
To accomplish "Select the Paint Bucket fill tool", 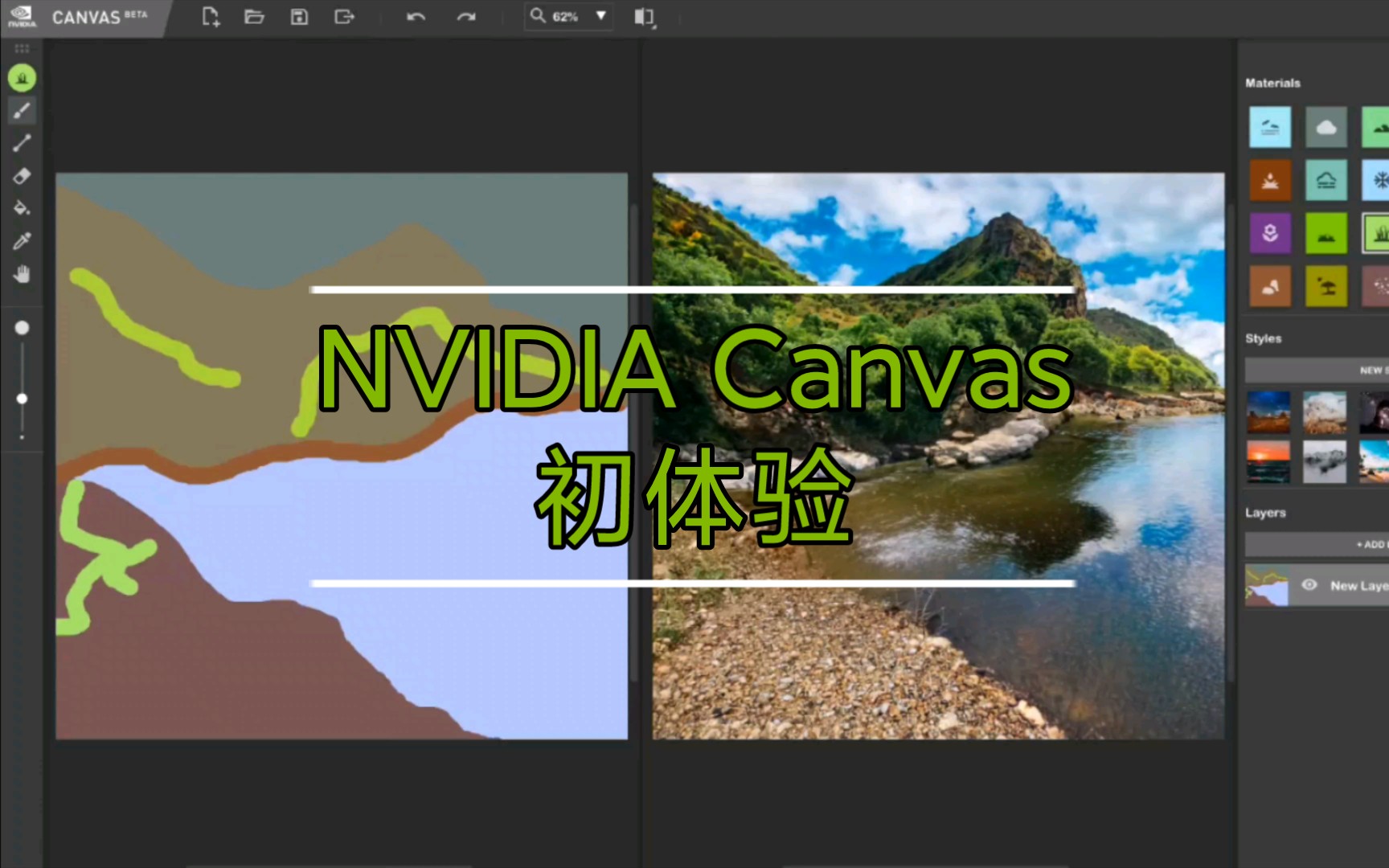I will coord(22,208).
